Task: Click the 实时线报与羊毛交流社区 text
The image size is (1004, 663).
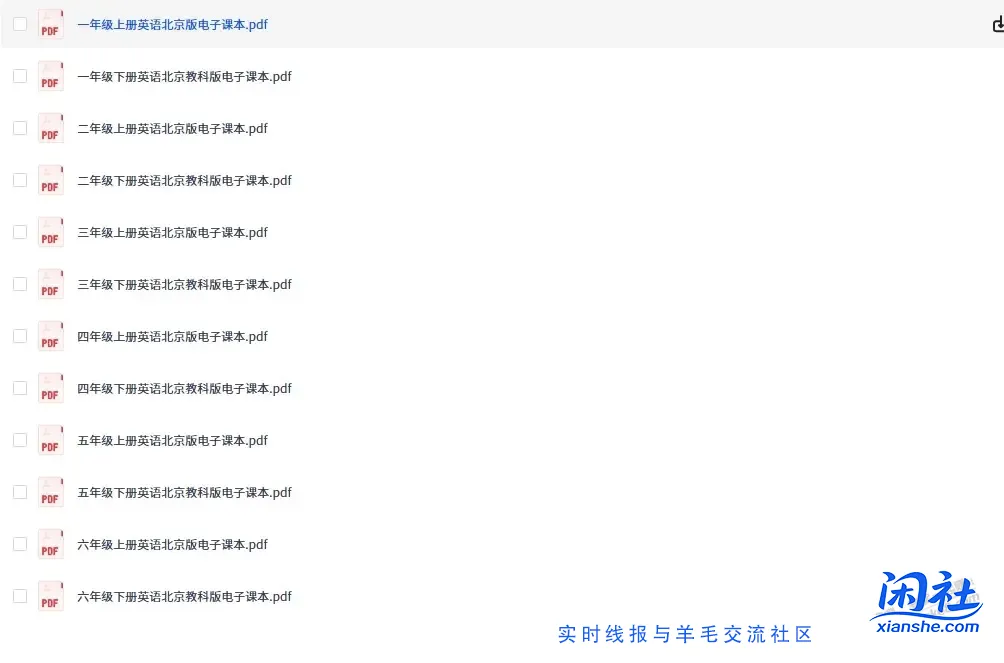Action: pos(687,634)
